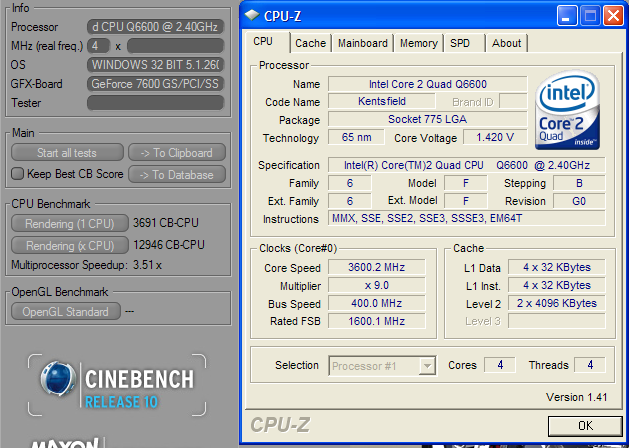
Task: Click the Version 1.41 label
Action: pos(576,397)
